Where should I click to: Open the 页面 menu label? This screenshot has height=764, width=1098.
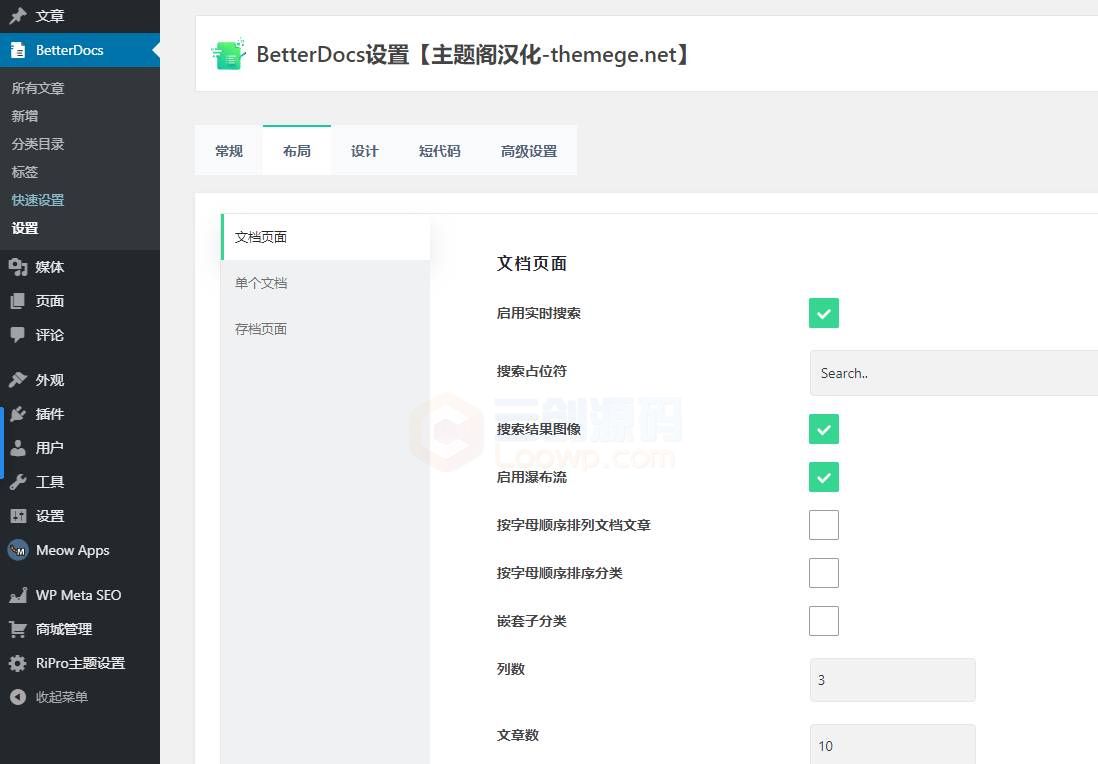(50, 301)
